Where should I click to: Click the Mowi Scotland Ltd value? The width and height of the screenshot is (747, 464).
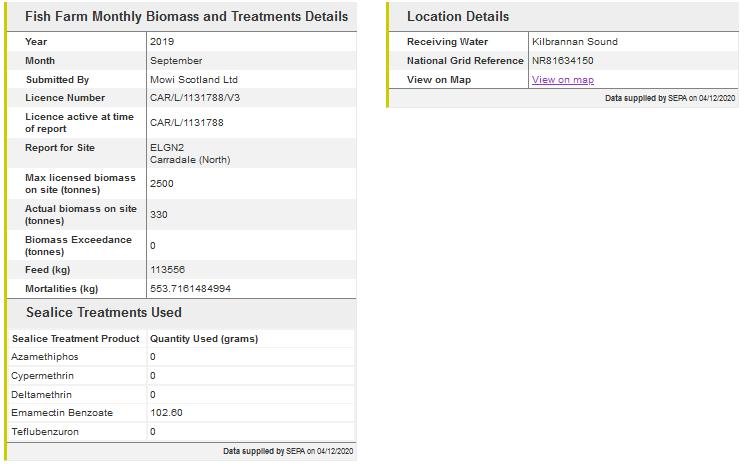tap(194, 80)
